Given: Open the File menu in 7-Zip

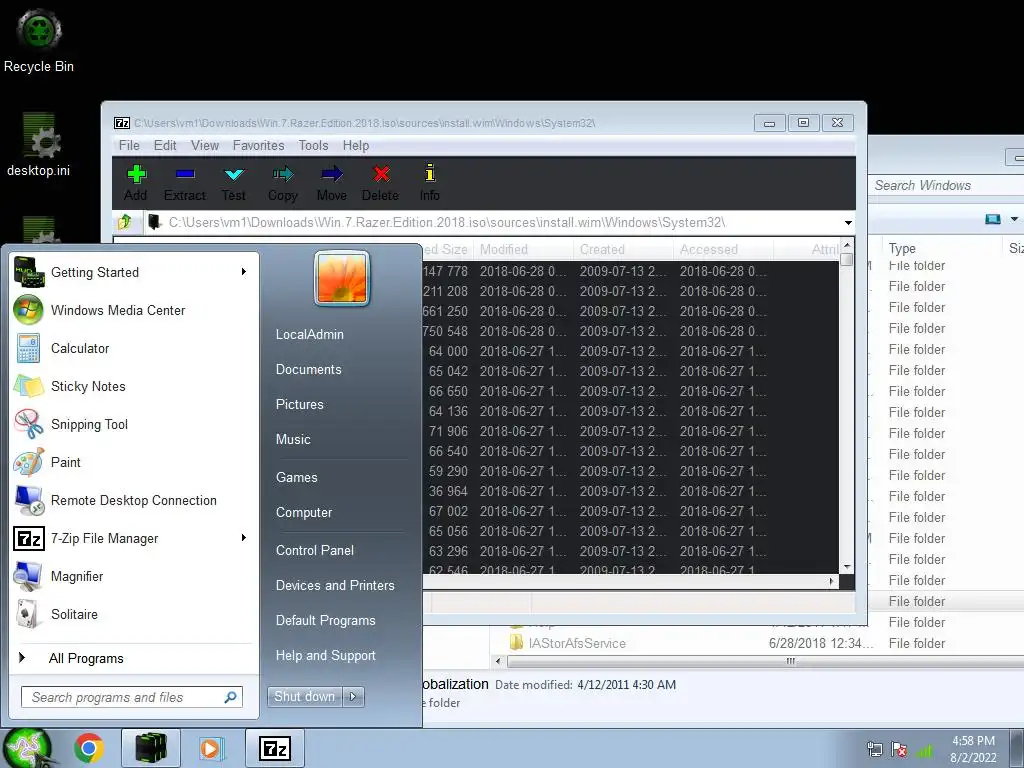Looking at the screenshot, I should [129, 145].
